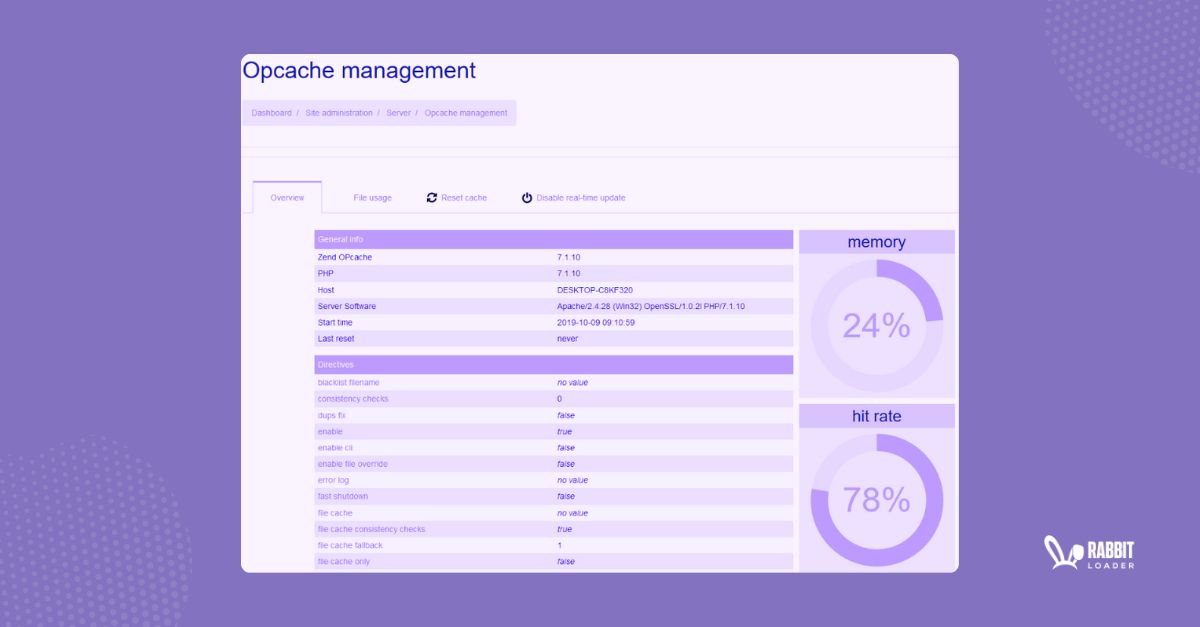
Task: Navigate to Server via the breadcrumb
Action: (x=398, y=112)
